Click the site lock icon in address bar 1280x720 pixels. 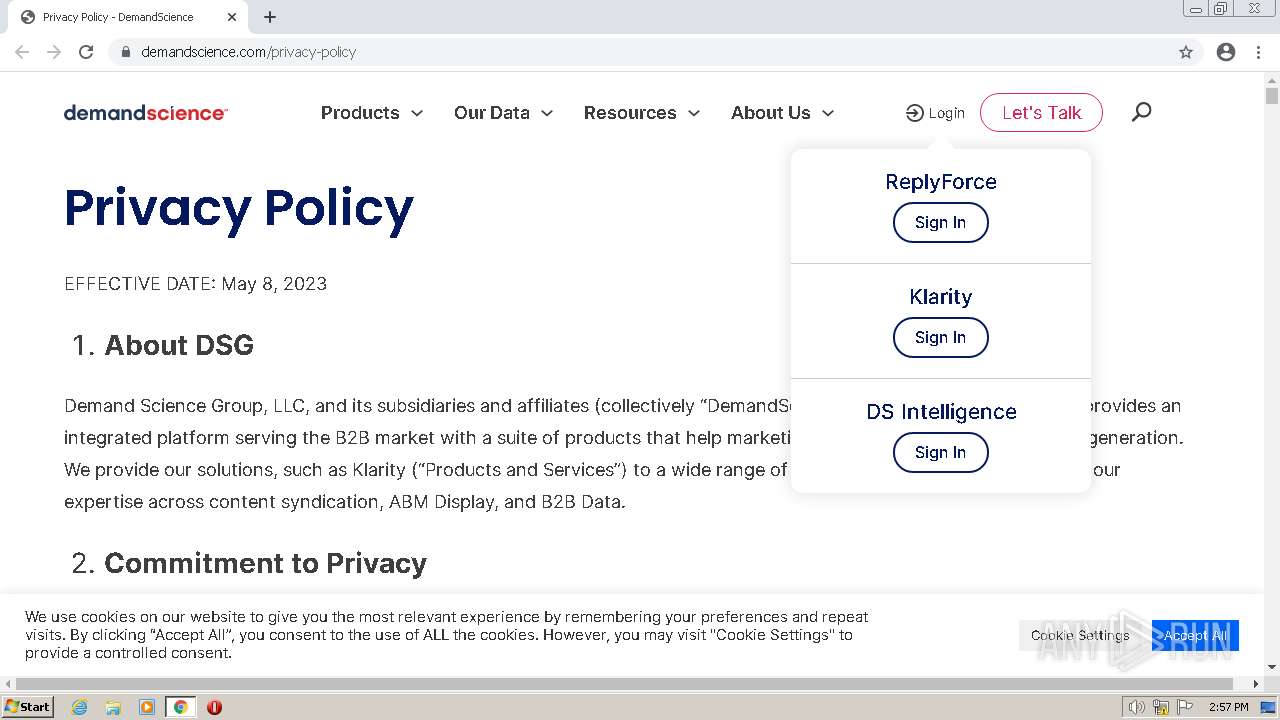click(125, 52)
